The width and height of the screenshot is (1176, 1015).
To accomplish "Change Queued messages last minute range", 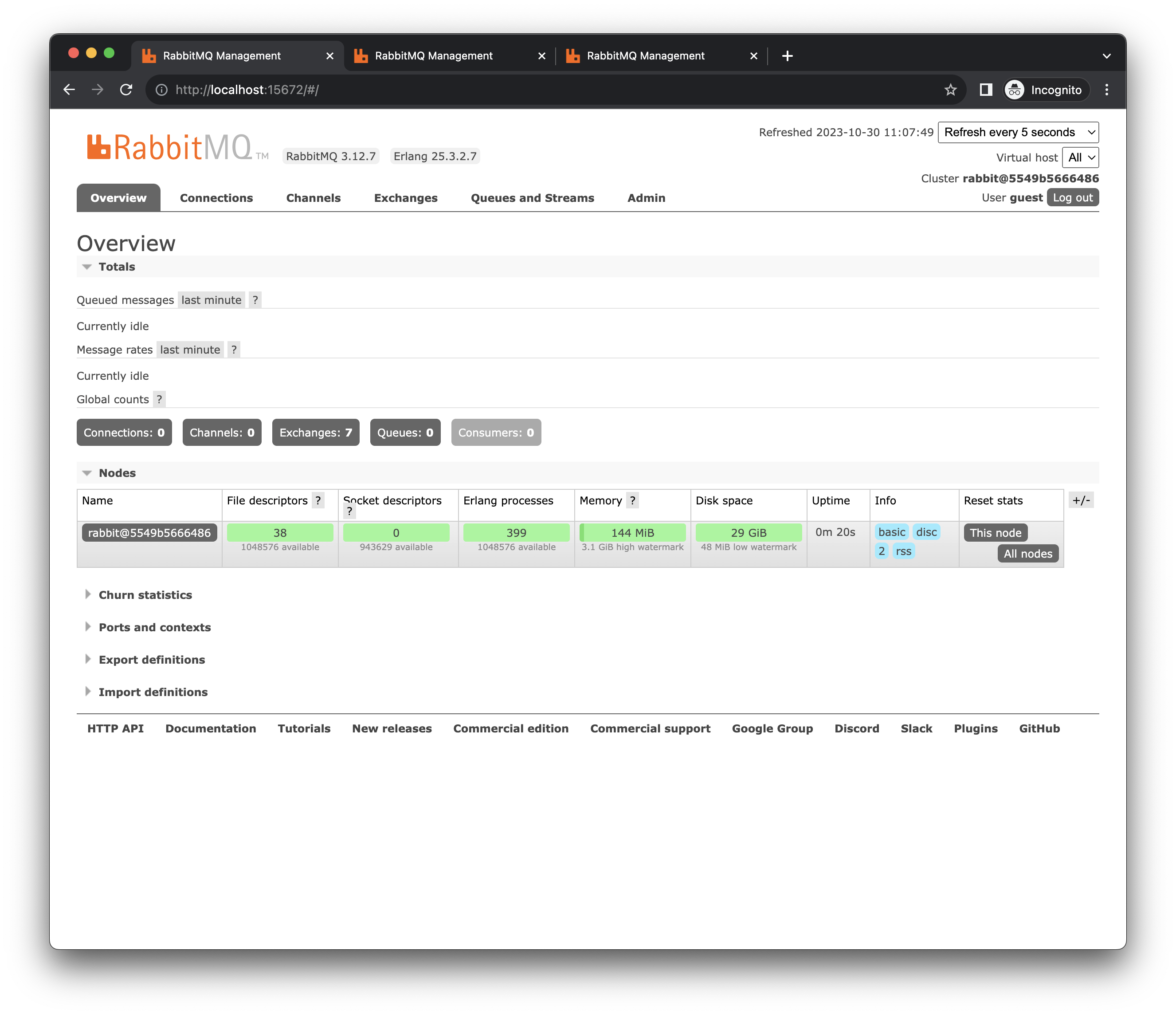I will pyautogui.click(x=211, y=300).
